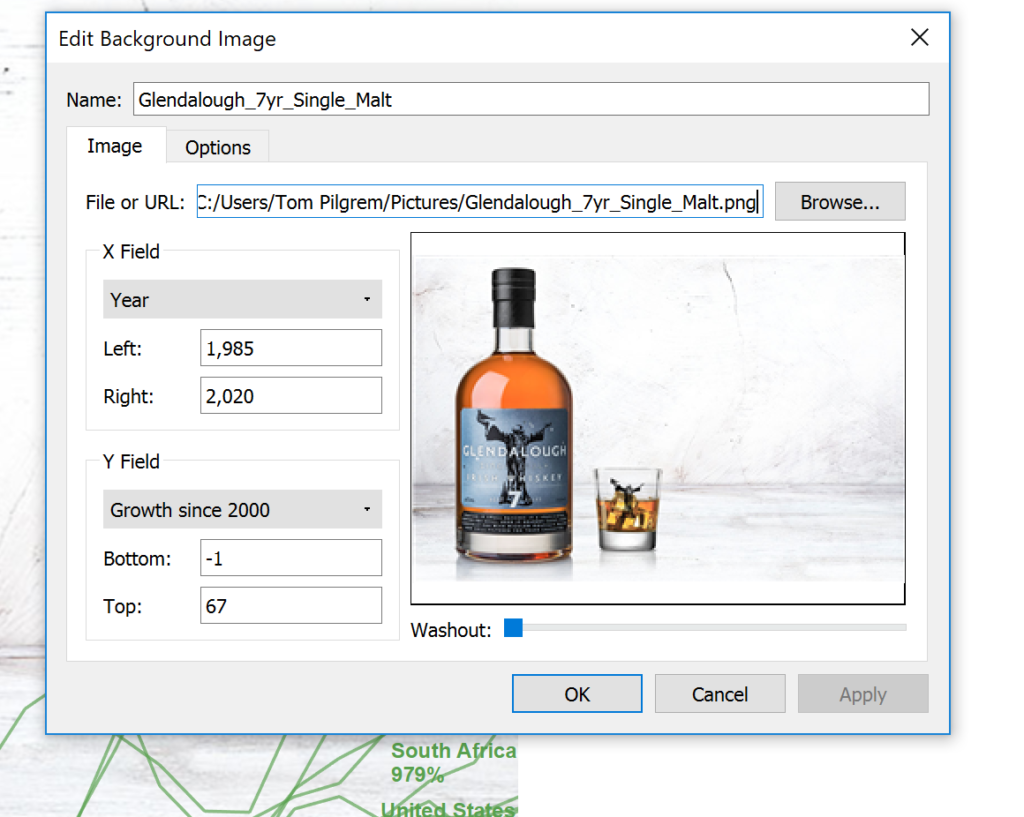1024x817 pixels.
Task: Cancel the Edit Background Image dialog
Action: pyautogui.click(x=719, y=693)
